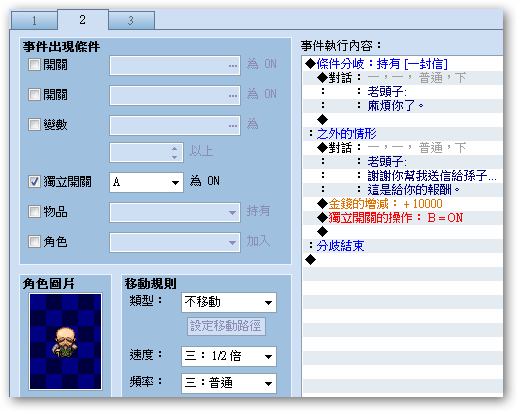This screenshot has width=517, height=411.
Task: Tick the 角色 condition checkbox
Action: tap(34, 241)
